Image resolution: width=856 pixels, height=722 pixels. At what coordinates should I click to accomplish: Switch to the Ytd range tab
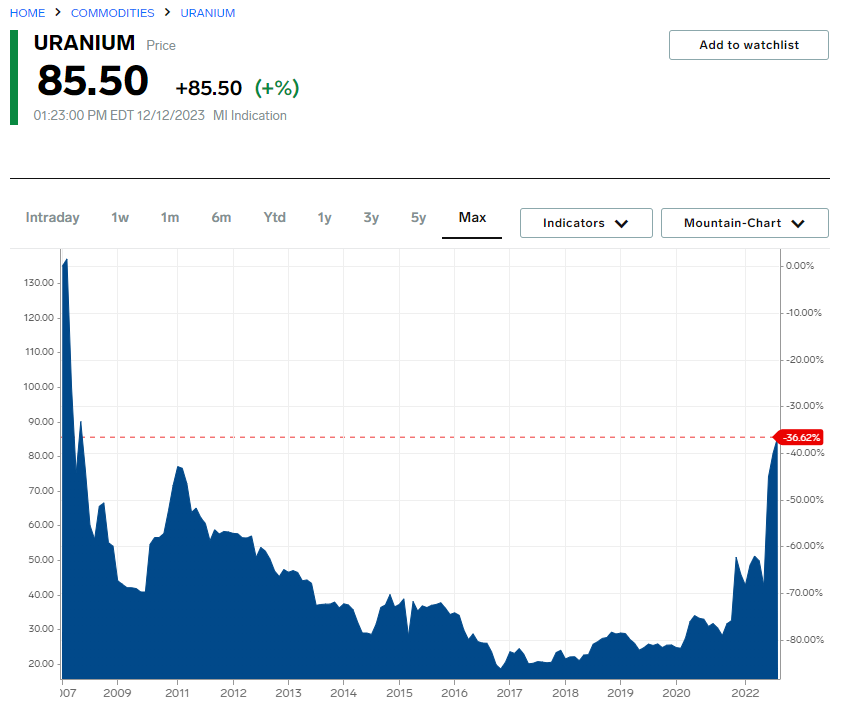[x=274, y=218]
